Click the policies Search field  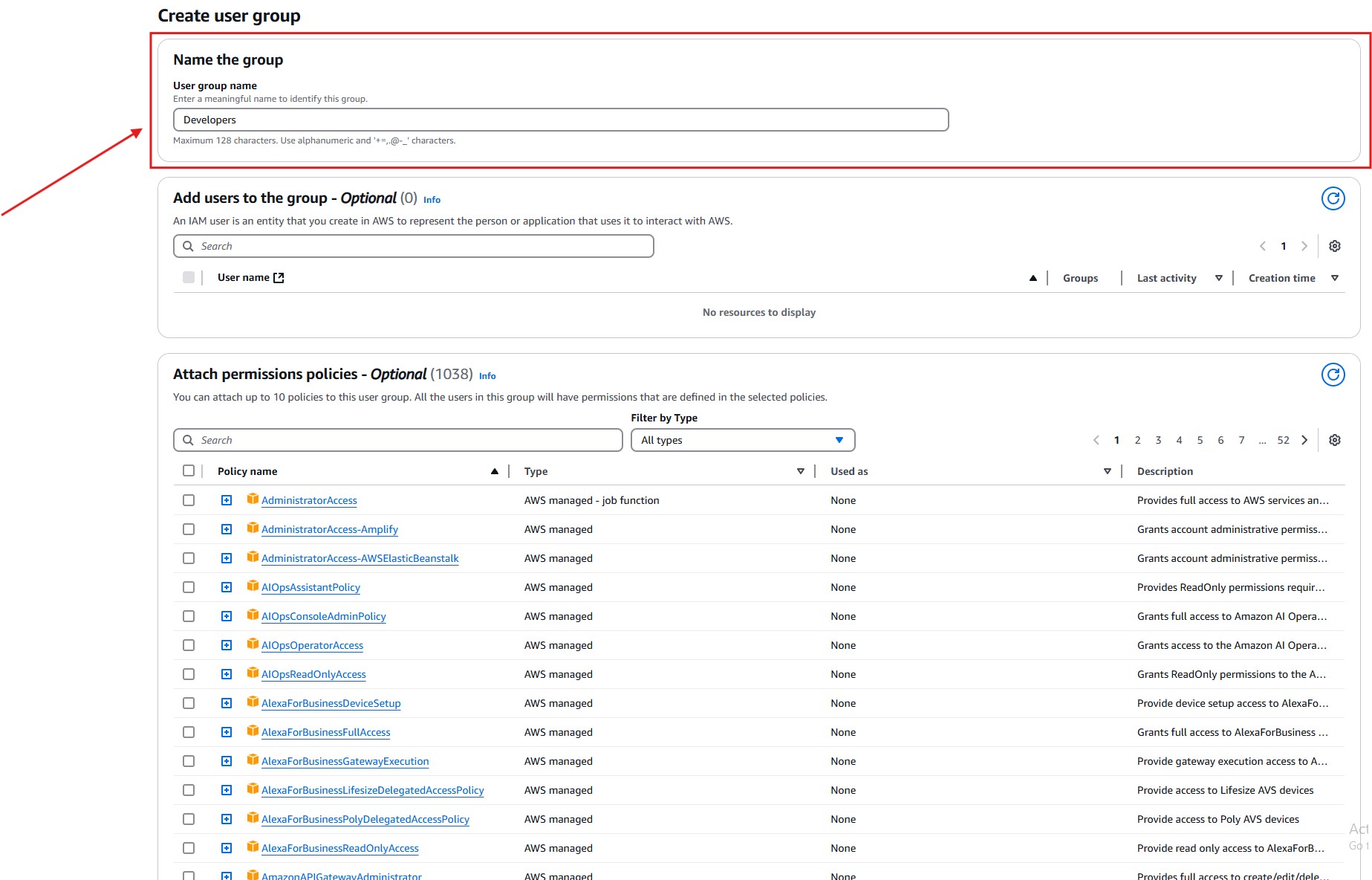coord(397,440)
